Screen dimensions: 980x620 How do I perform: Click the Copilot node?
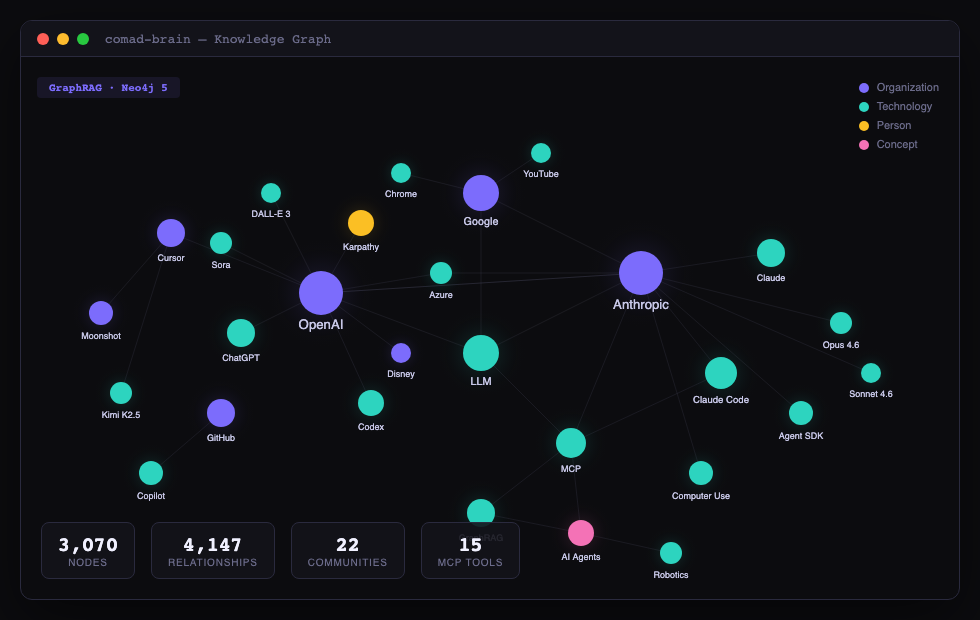click(x=151, y=472)
